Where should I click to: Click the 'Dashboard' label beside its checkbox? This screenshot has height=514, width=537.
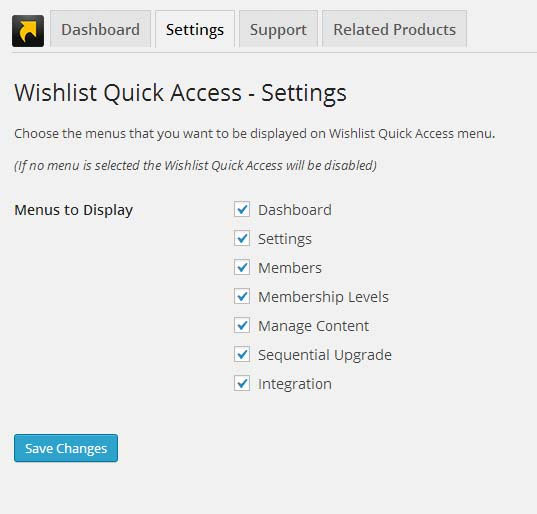(295, 210)
